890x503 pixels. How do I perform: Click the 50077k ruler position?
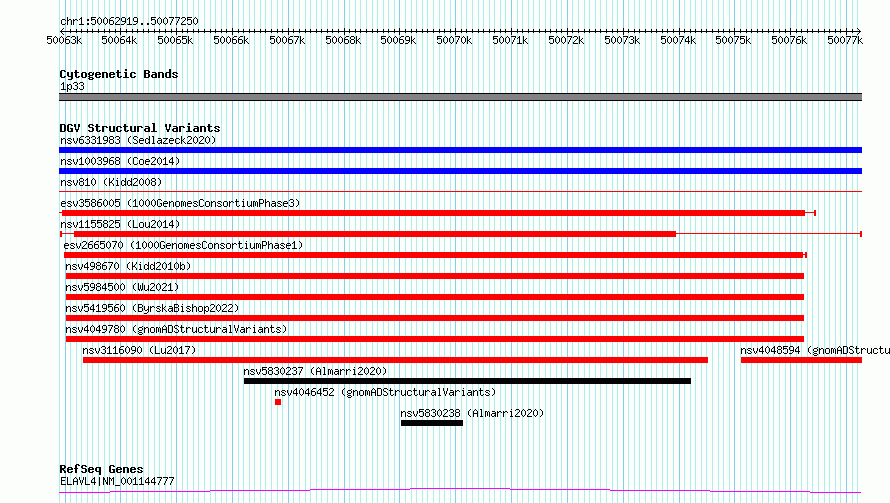click(x=845, y=40)
